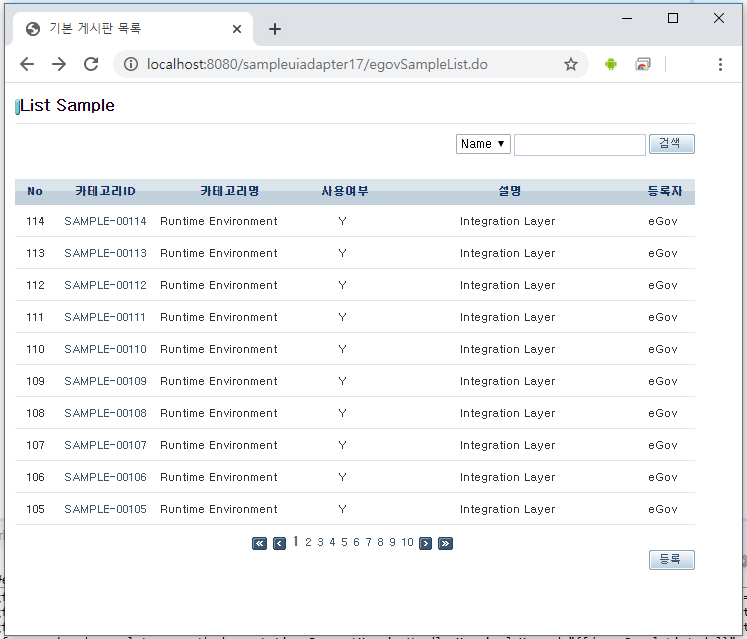The image size is (747, 639).
Task: Reload the page with the refresh icon
Action: 91,64
